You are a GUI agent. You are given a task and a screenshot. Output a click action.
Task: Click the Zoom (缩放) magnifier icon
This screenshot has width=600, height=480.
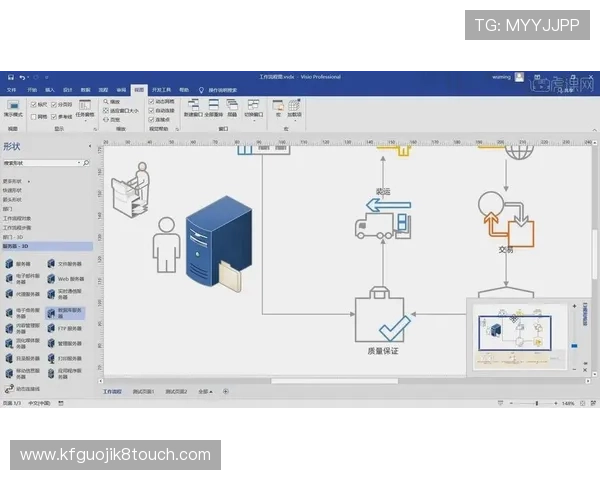click(x=106, y=101)
